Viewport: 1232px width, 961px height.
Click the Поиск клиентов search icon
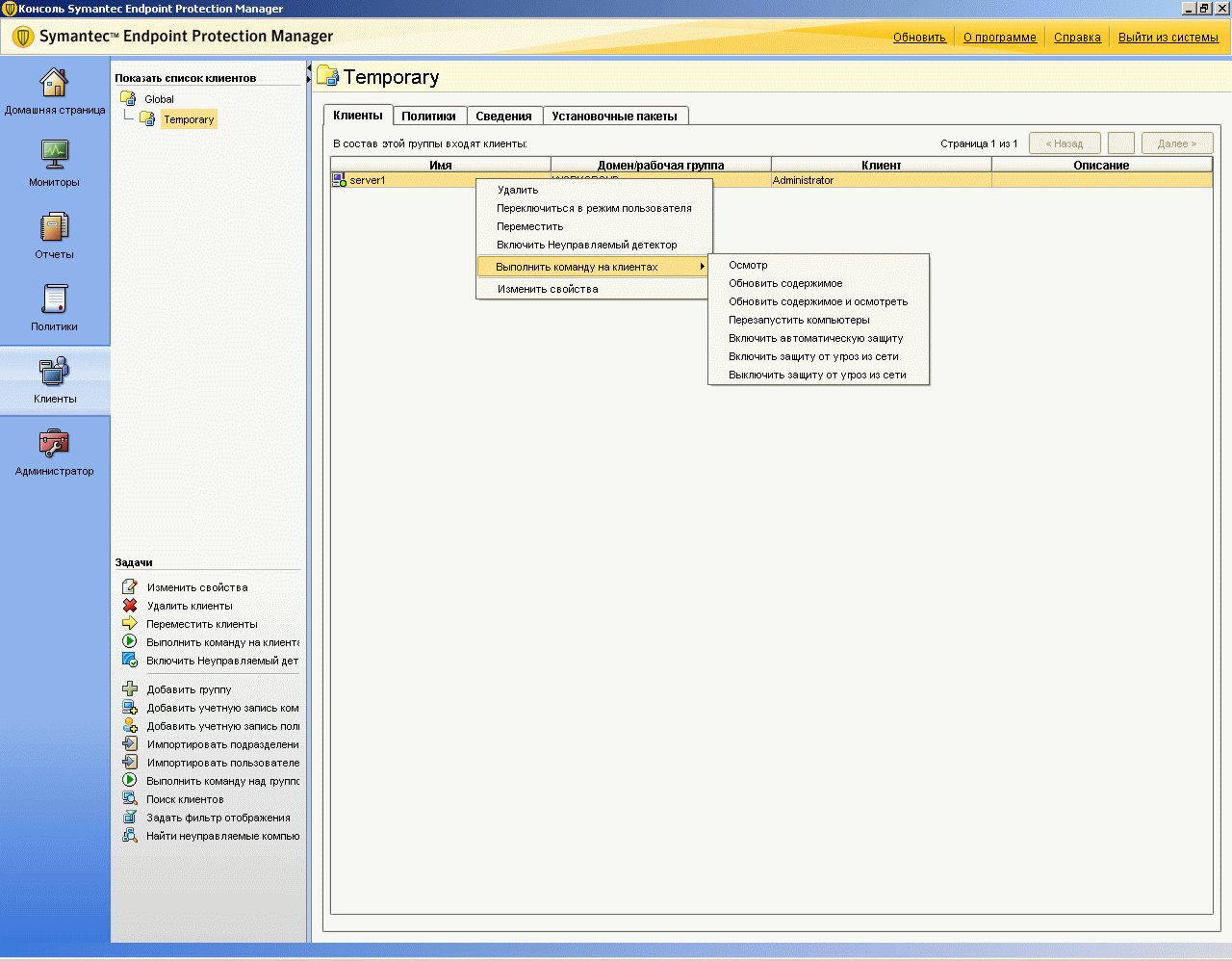tap(130, 799)
